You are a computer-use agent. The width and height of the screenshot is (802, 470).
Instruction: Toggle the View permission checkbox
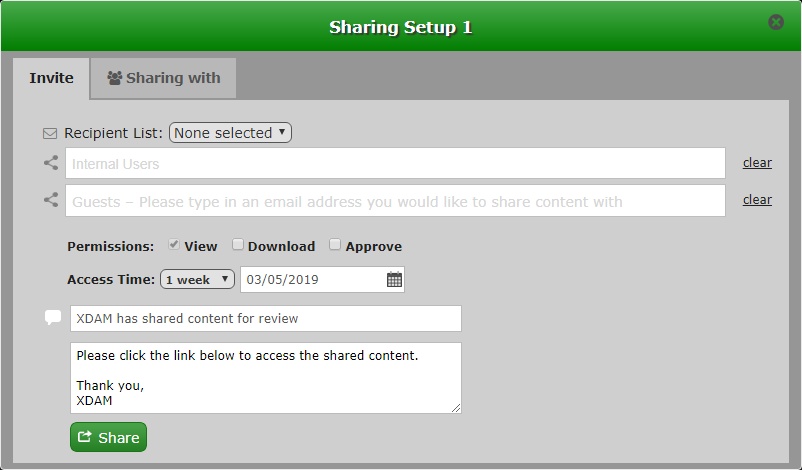point(174,245)
